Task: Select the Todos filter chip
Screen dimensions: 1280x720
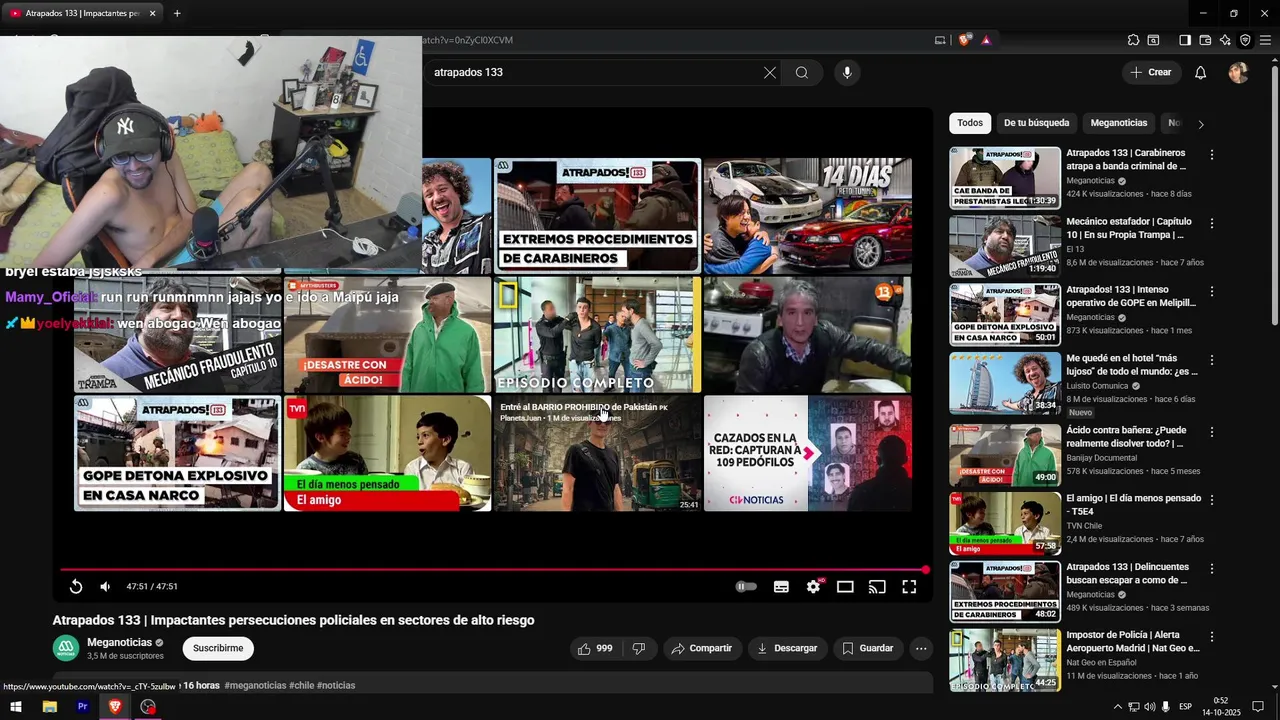Action: pyautogui.click(x=970, y=123)
